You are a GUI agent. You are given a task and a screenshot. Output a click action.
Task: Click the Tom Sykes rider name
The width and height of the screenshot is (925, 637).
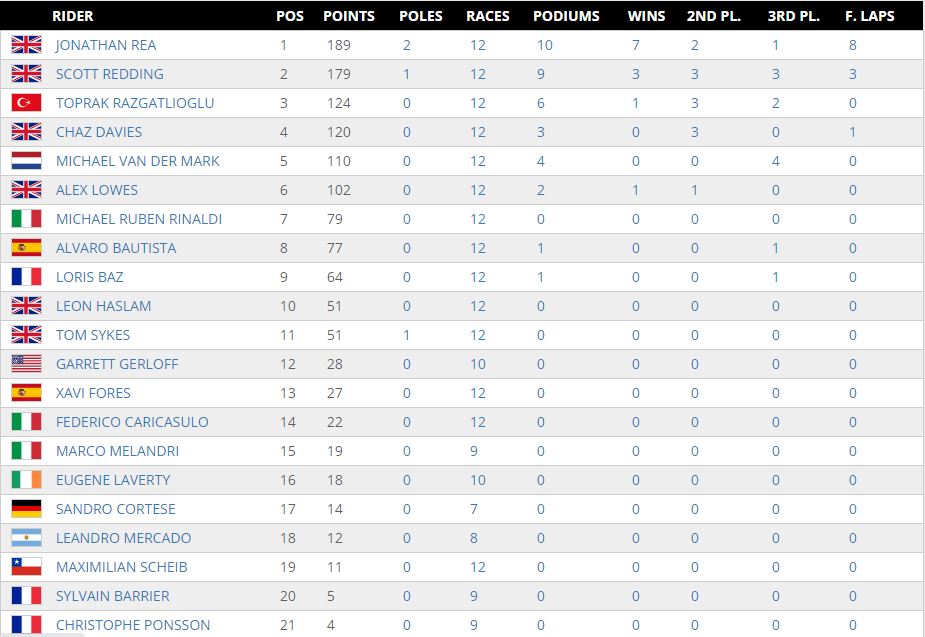93,335
